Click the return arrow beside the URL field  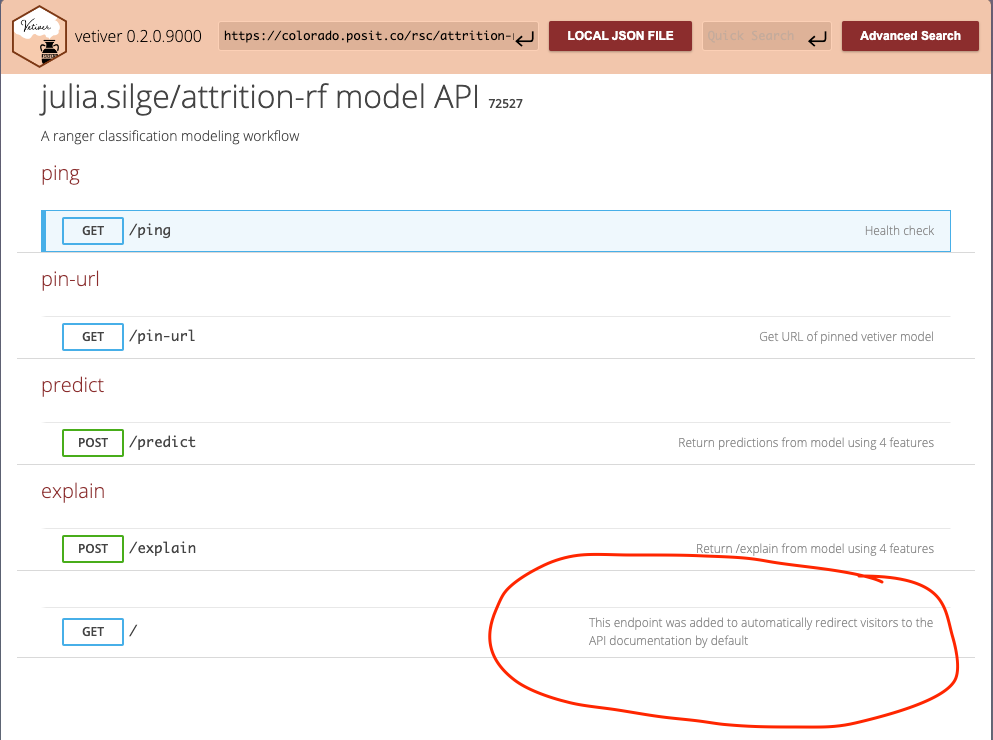(x=524, y=38)
